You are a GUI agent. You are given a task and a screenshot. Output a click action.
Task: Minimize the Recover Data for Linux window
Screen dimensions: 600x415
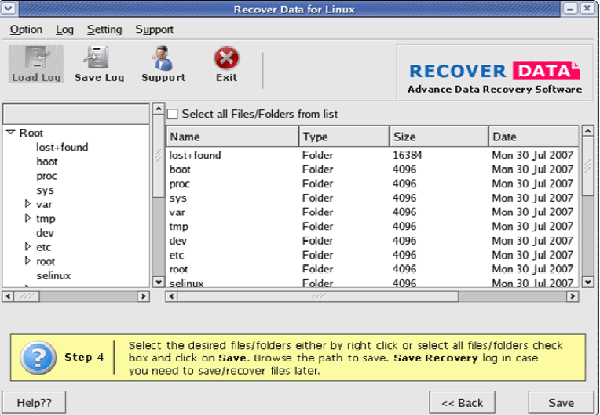570,8
